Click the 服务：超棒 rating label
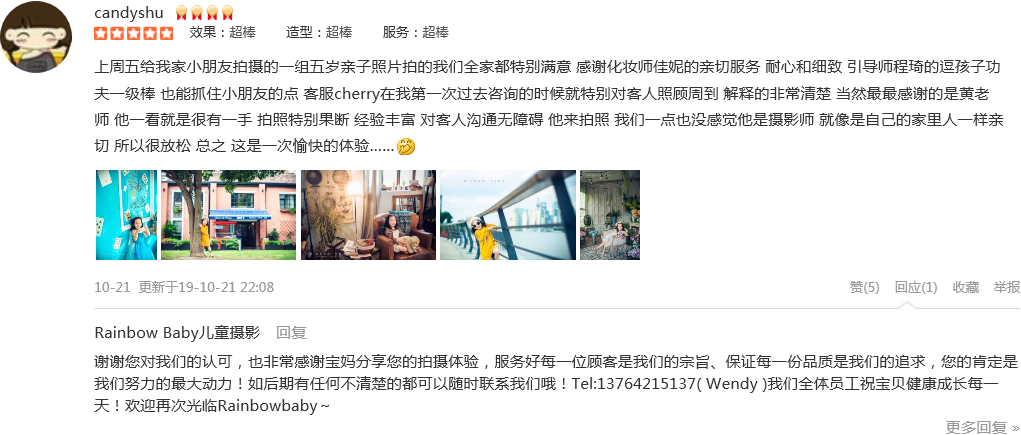 click(x=415, y=33)
